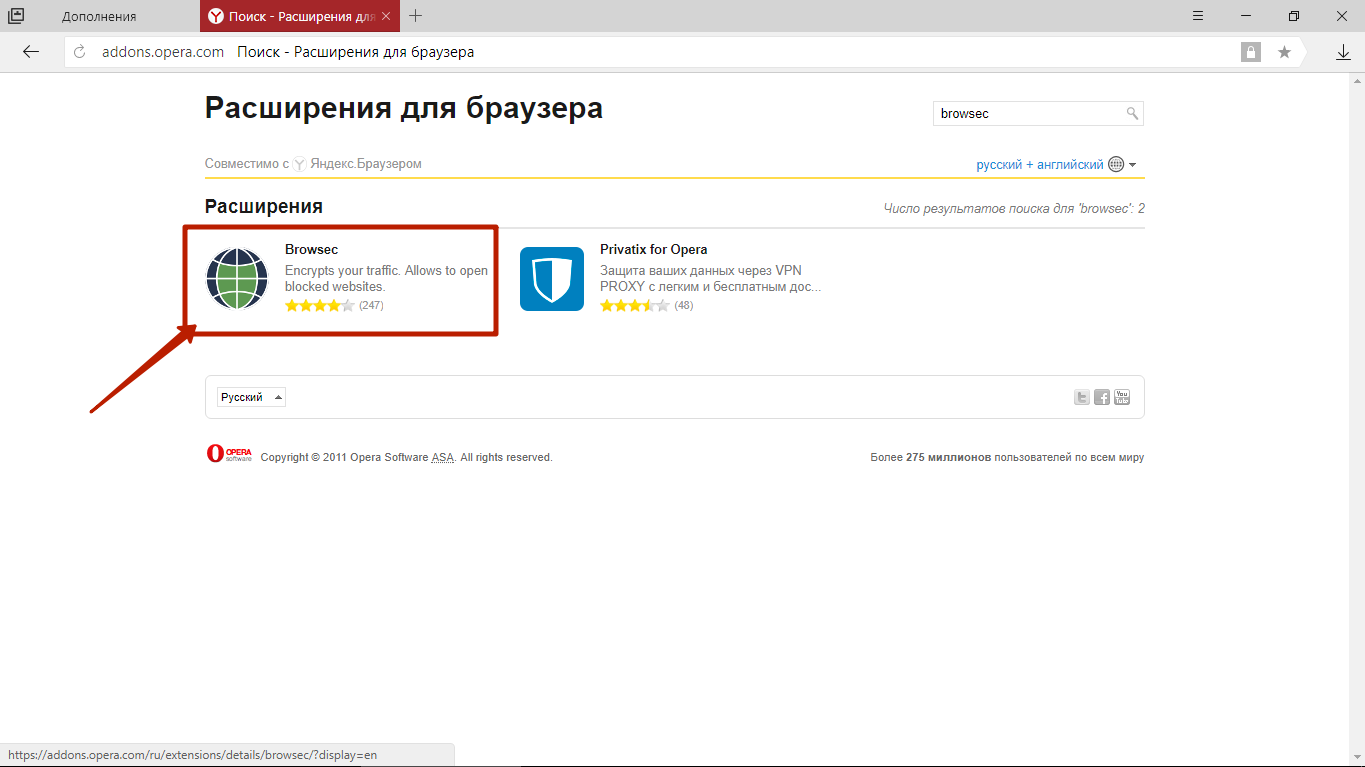Minimize the browser window
This screenshot has height=767, width=1365.
tap(1247, 16)
